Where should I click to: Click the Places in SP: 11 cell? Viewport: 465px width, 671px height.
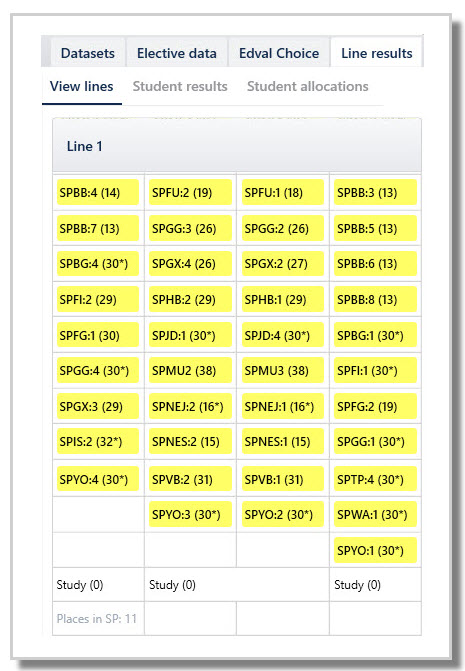pyautogui.click(x=97, y=619)
